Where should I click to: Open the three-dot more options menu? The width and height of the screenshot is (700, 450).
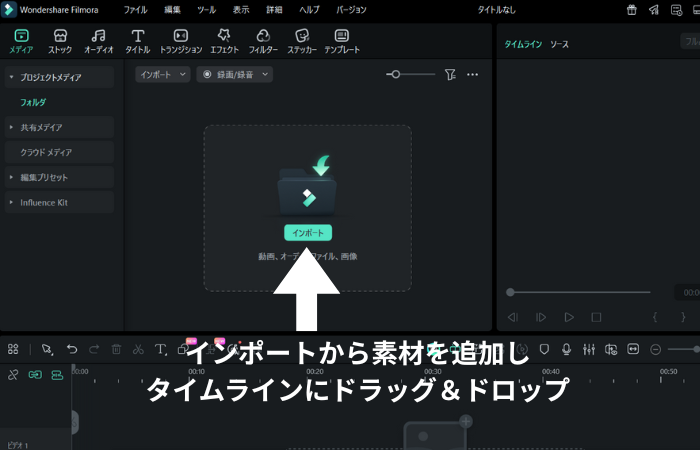pyautogui.click(x=472, y=75)
